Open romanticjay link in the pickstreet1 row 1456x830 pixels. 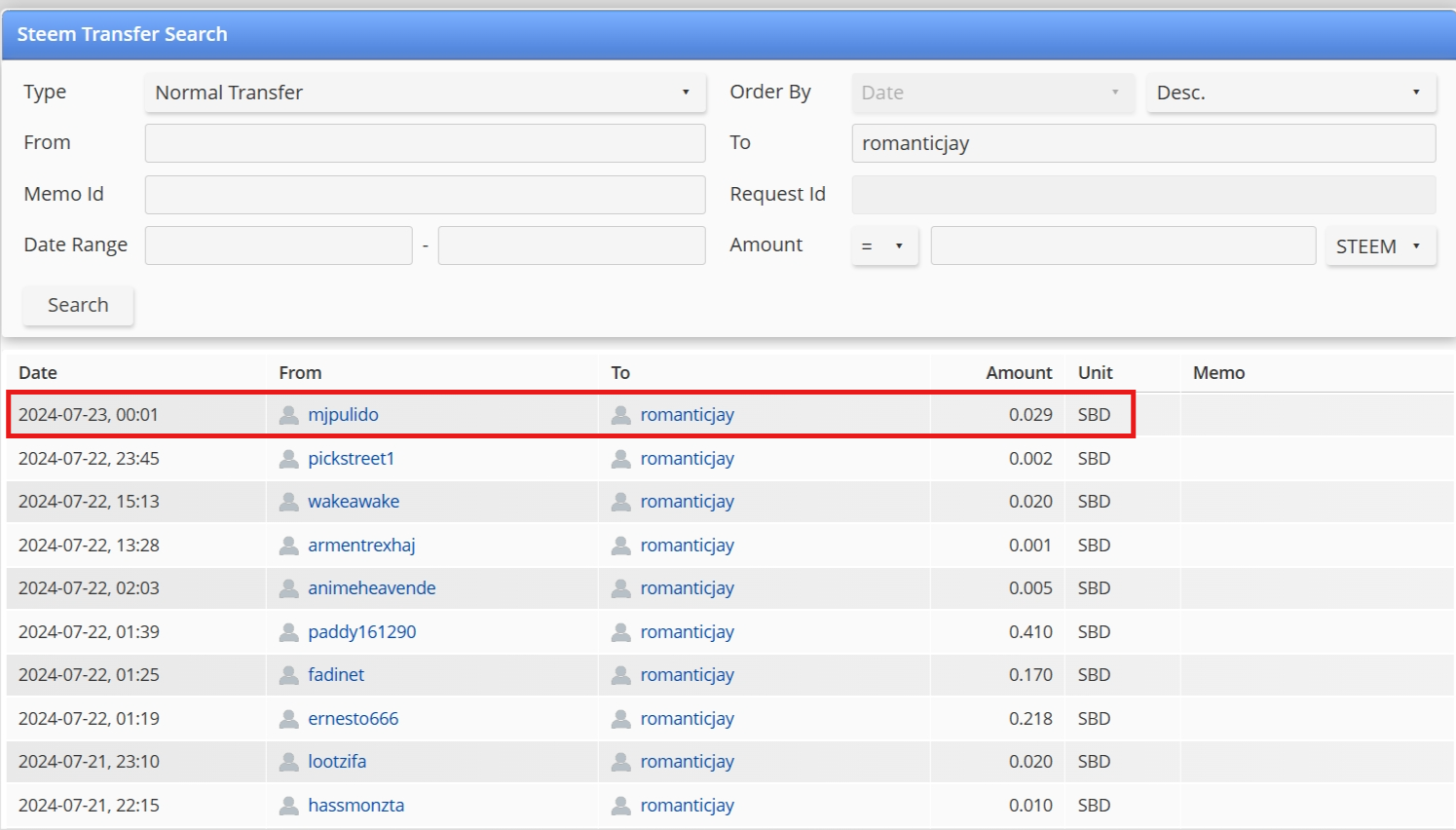click(x=688, y=459)
